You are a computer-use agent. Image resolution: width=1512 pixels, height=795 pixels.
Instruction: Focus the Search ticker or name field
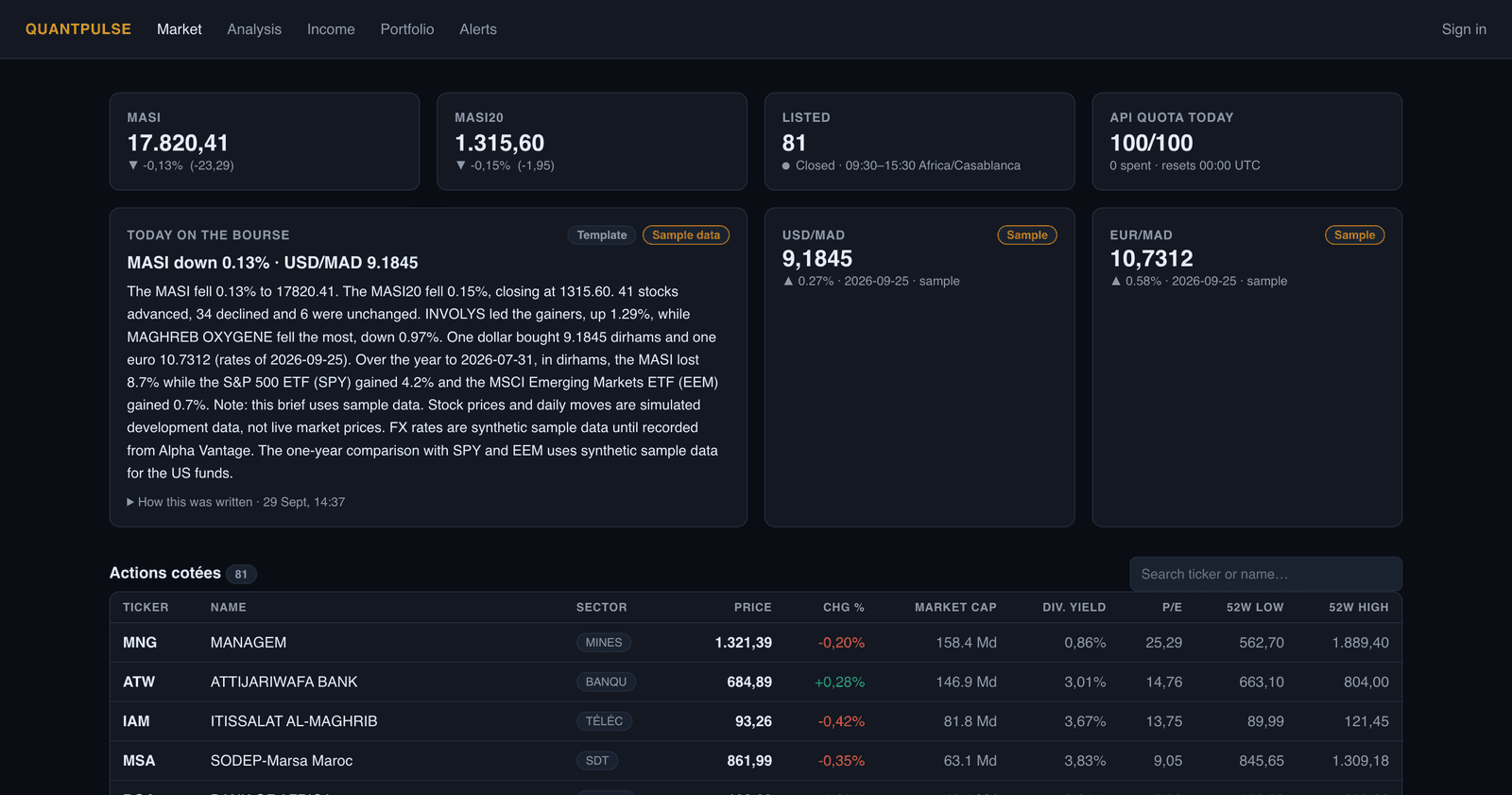click(1265, 574)
